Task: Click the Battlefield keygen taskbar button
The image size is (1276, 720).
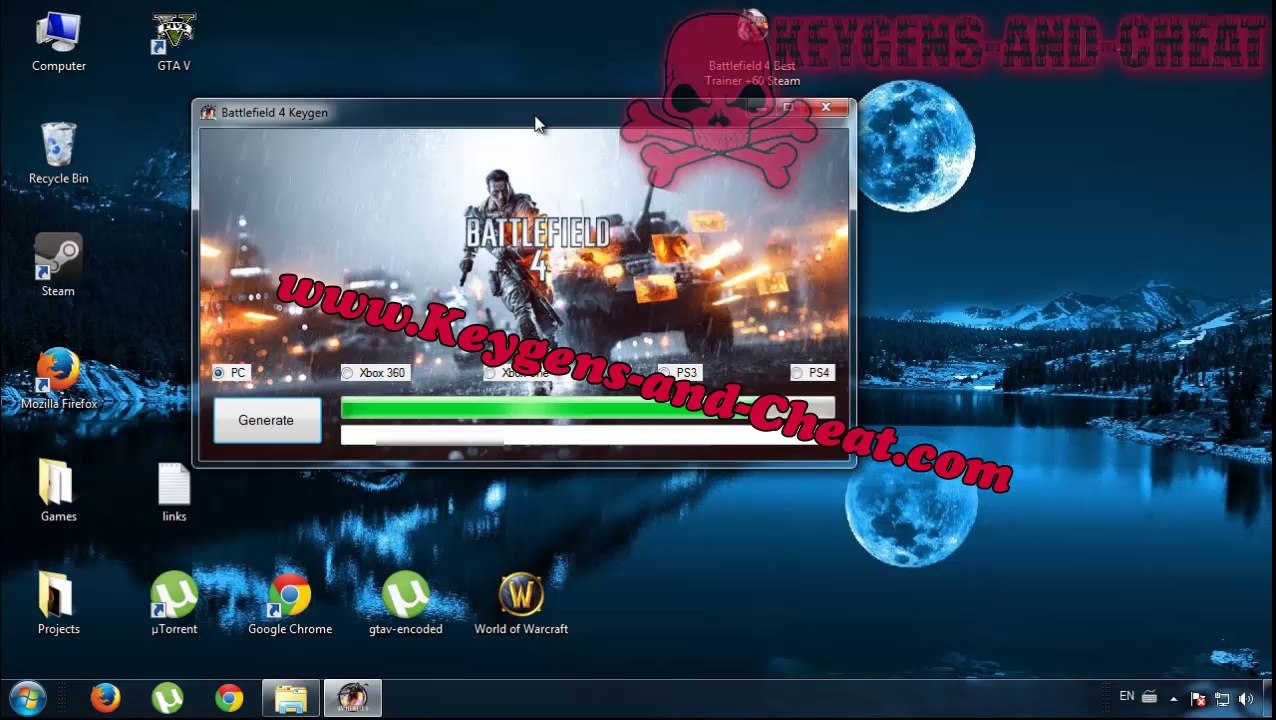Action: (352, 698)
